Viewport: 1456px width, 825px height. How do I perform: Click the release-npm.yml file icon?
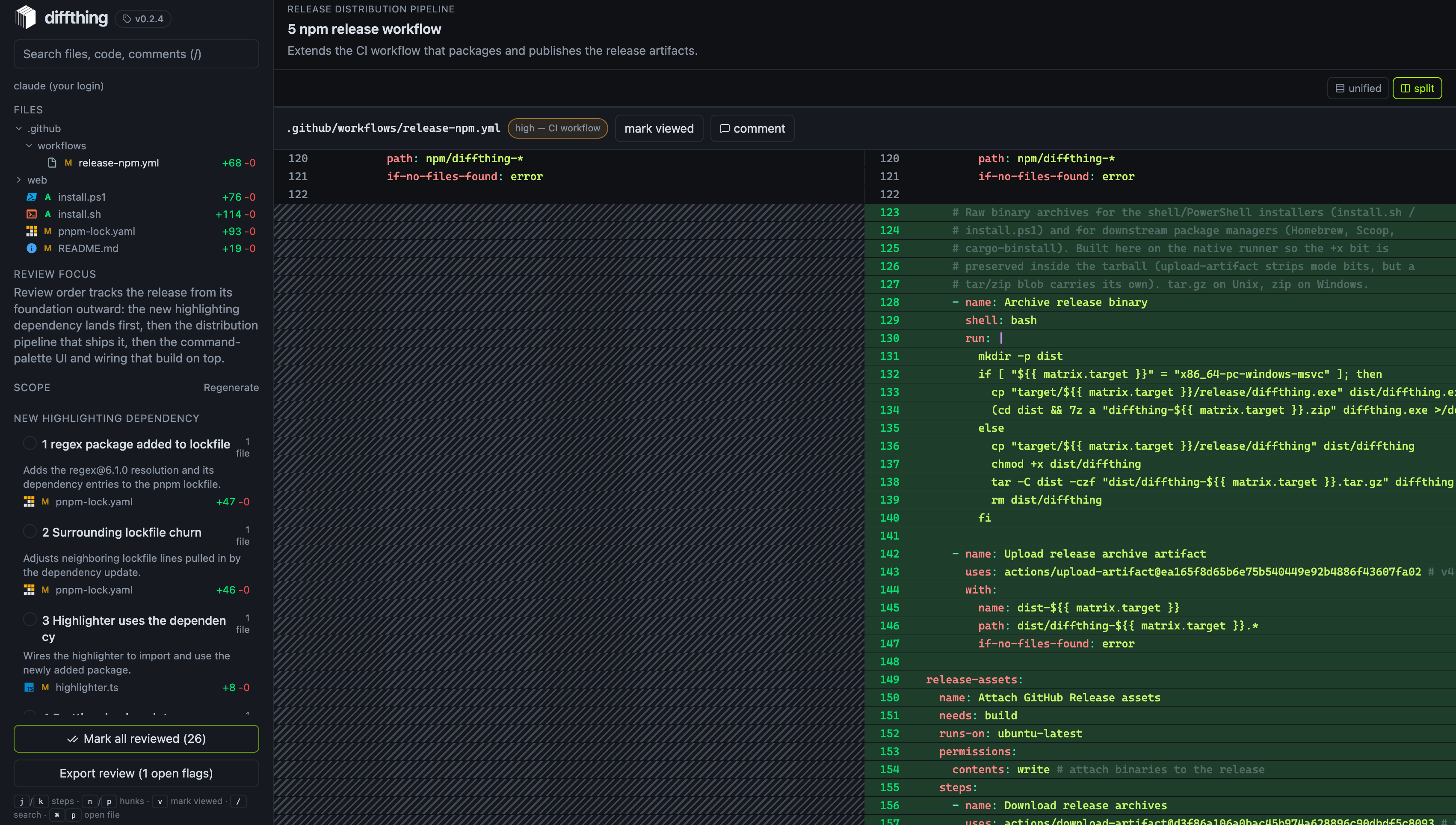click(52, 163)
